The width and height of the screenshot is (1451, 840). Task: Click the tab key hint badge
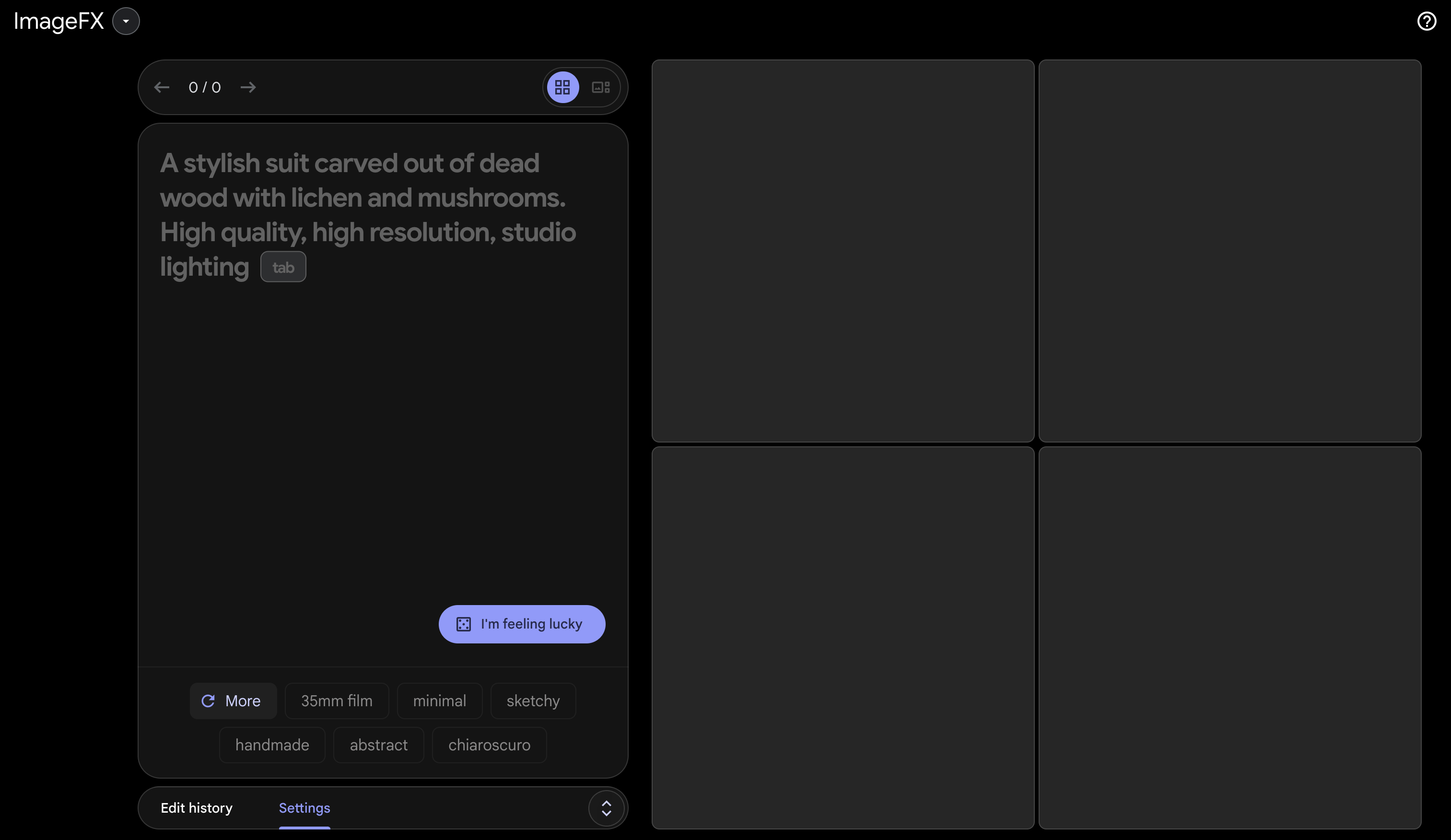pyautogui.click(x=283, y=267)
